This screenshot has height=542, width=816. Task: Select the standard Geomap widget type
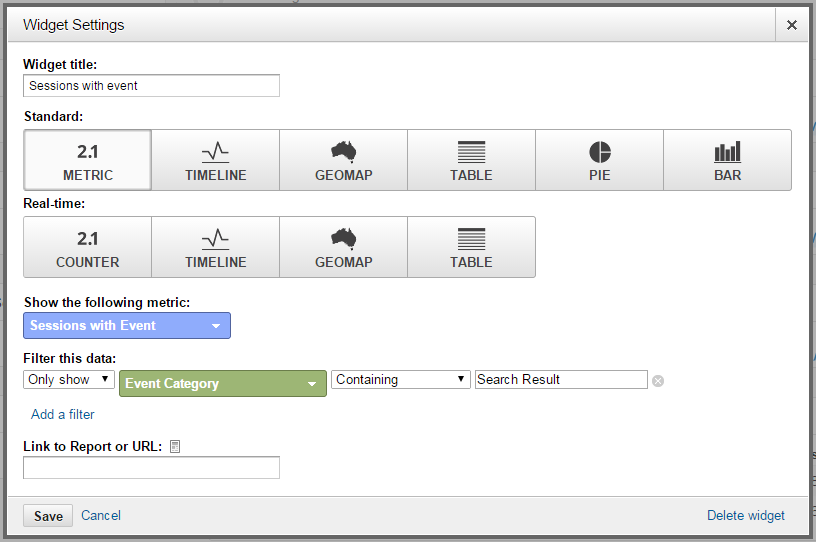pyautogui.click(x=343, y=160)
